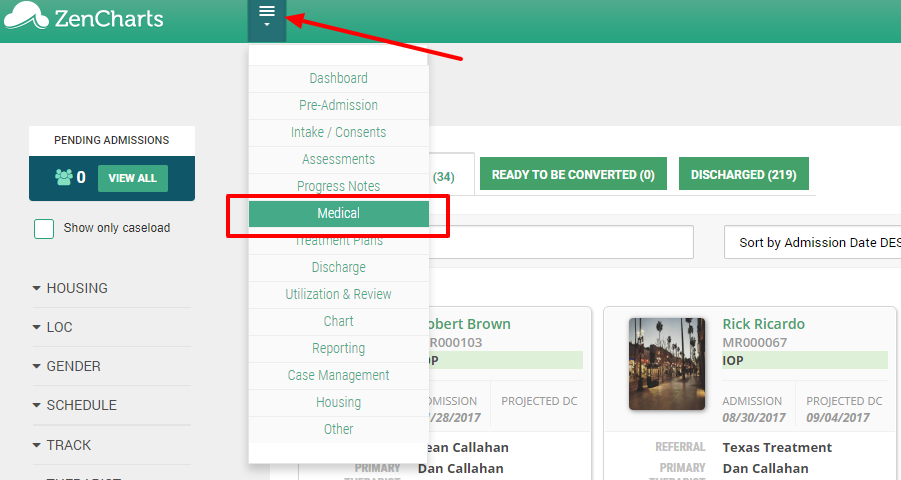Screen dimensions: 901x480
Task: Open Progress Notes from menu
Action: [338, 186]
